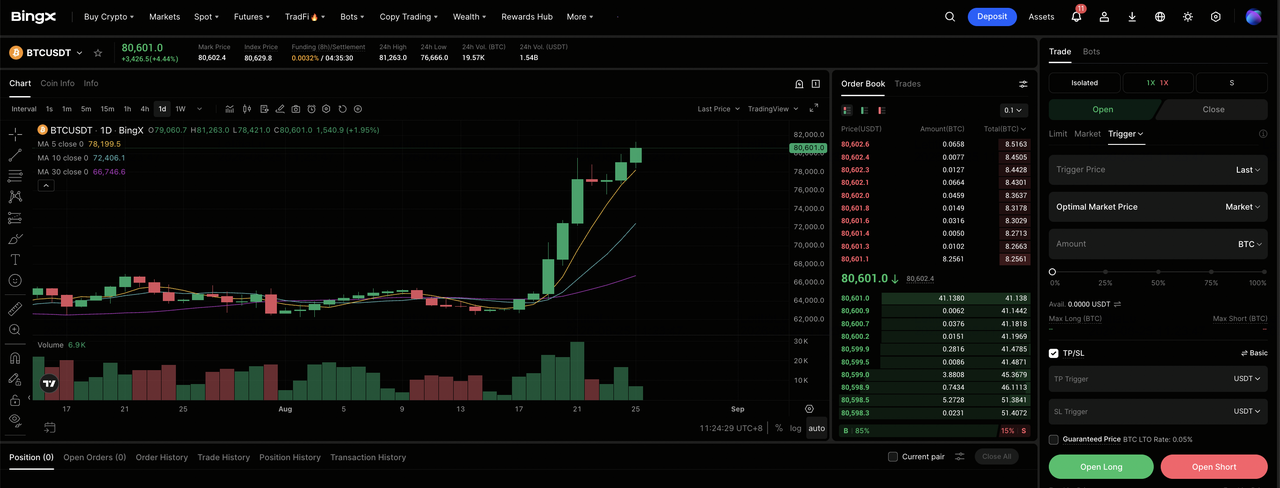Enable the Guaranteed Price checkbox
Image resolution: width=1280 pixels, height=488 pixels.
pos(1054,439)
